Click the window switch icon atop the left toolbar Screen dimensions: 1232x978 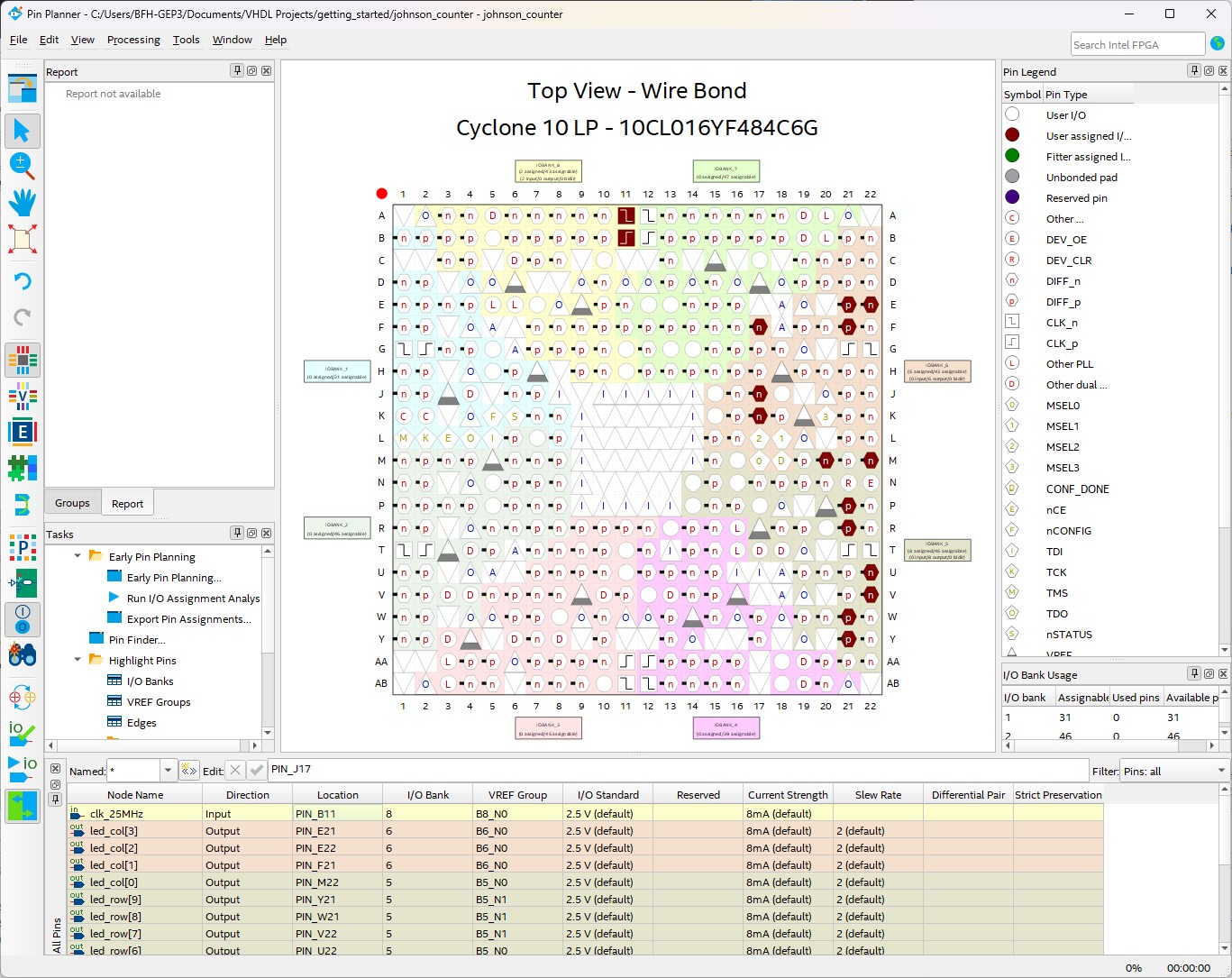tap(23, 90)
